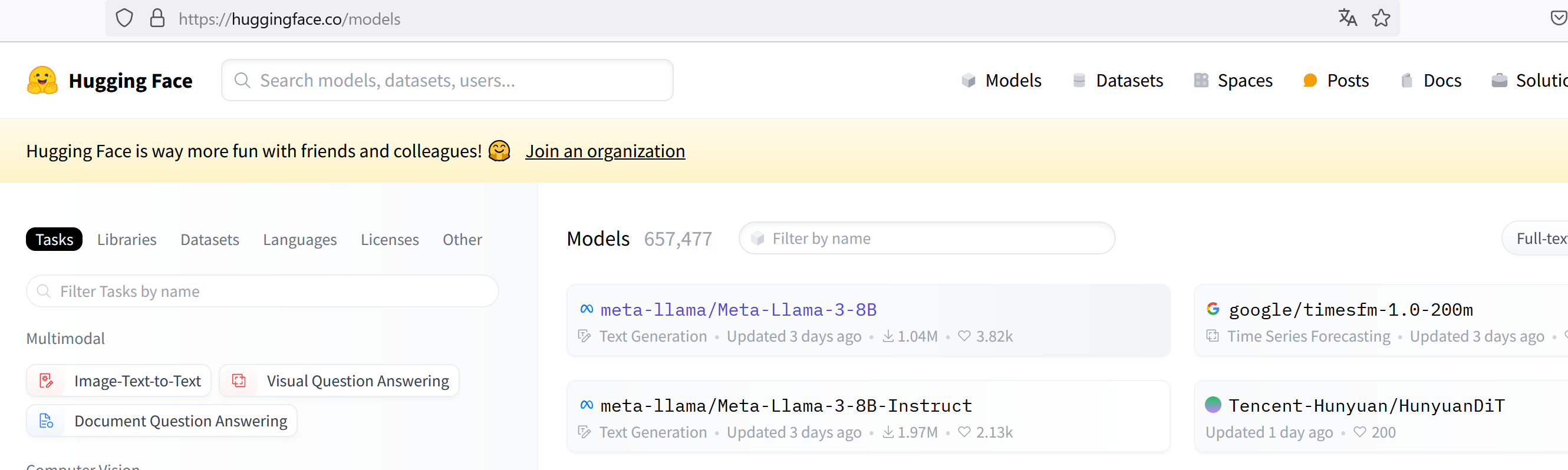Click the 2.13k likes value
The image size is (1568, 470).
(x=994, y=432)
